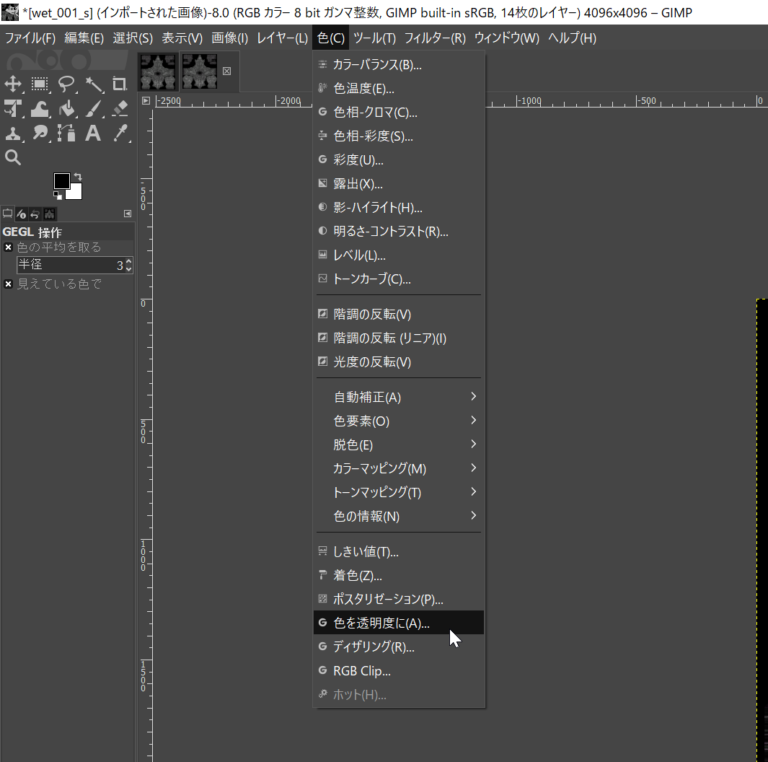Image resolution: width=768 pixels, height=762 pixels.
Task: Toggle the 見えている色で checkbox
Action: pyautogui.click(x=9, y=284)
